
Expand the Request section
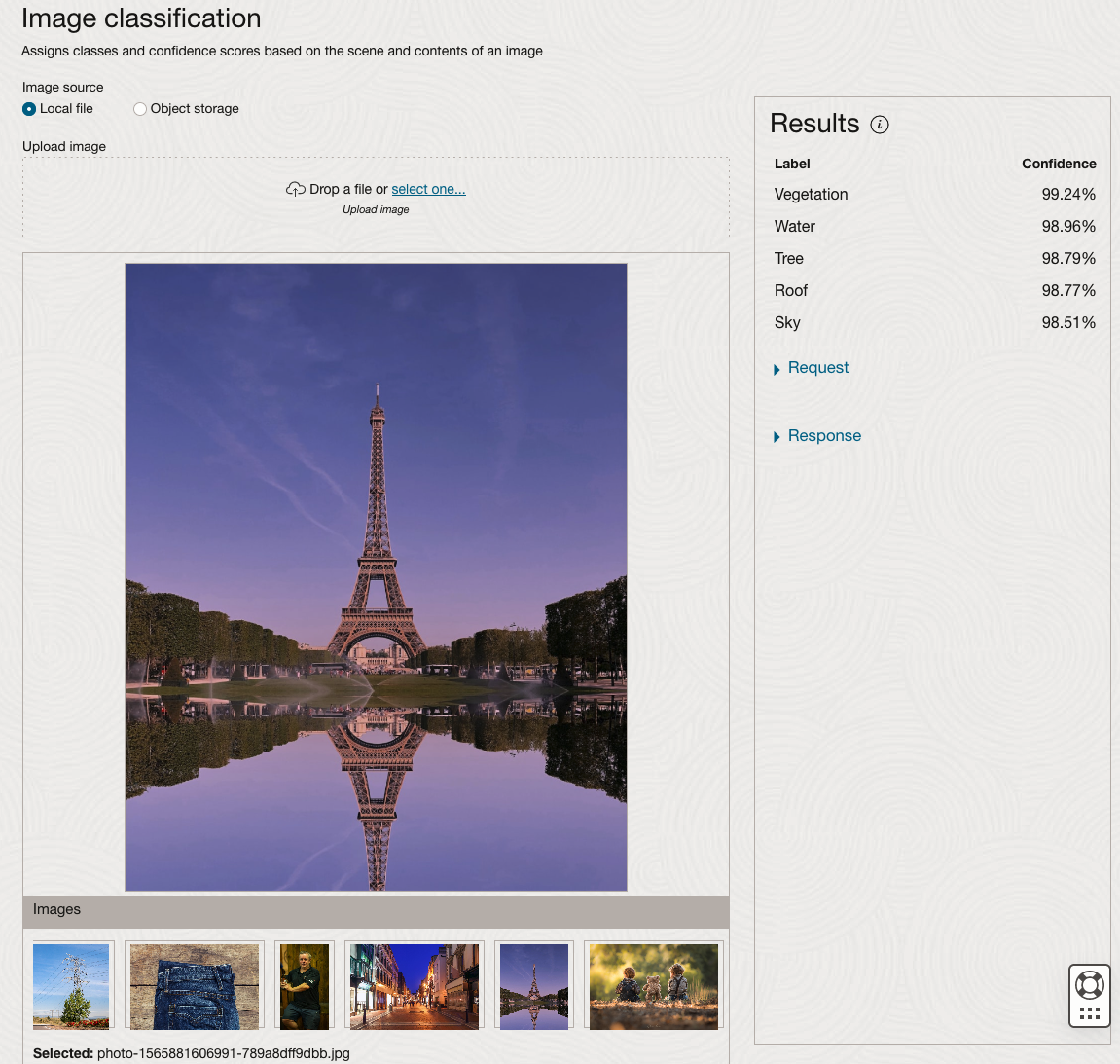coord(817,368)
